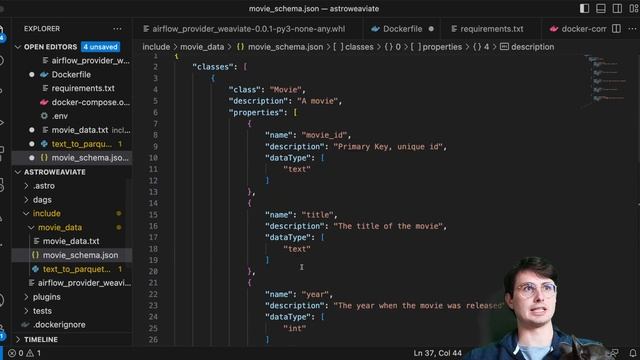The image size is (640, 360).
Task: Toggle bottom panel layout icon
Action: (600, 8)
